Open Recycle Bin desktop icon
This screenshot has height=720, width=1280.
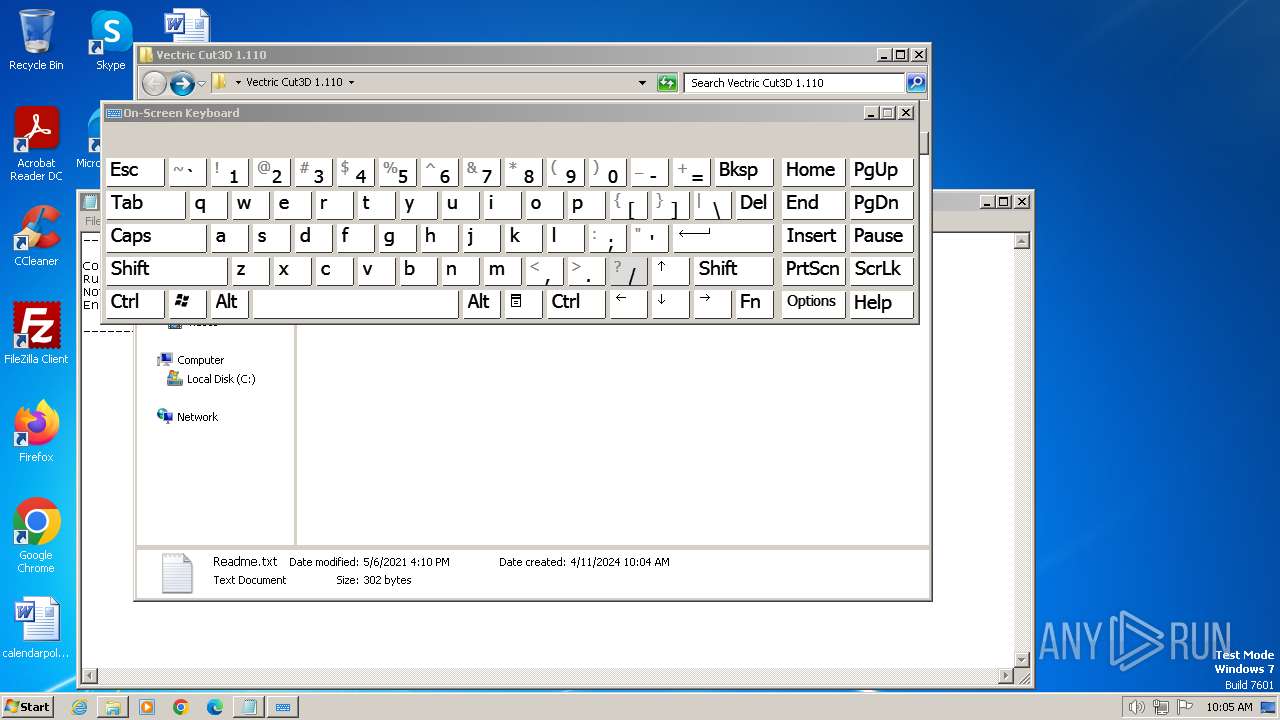[36, 40]
